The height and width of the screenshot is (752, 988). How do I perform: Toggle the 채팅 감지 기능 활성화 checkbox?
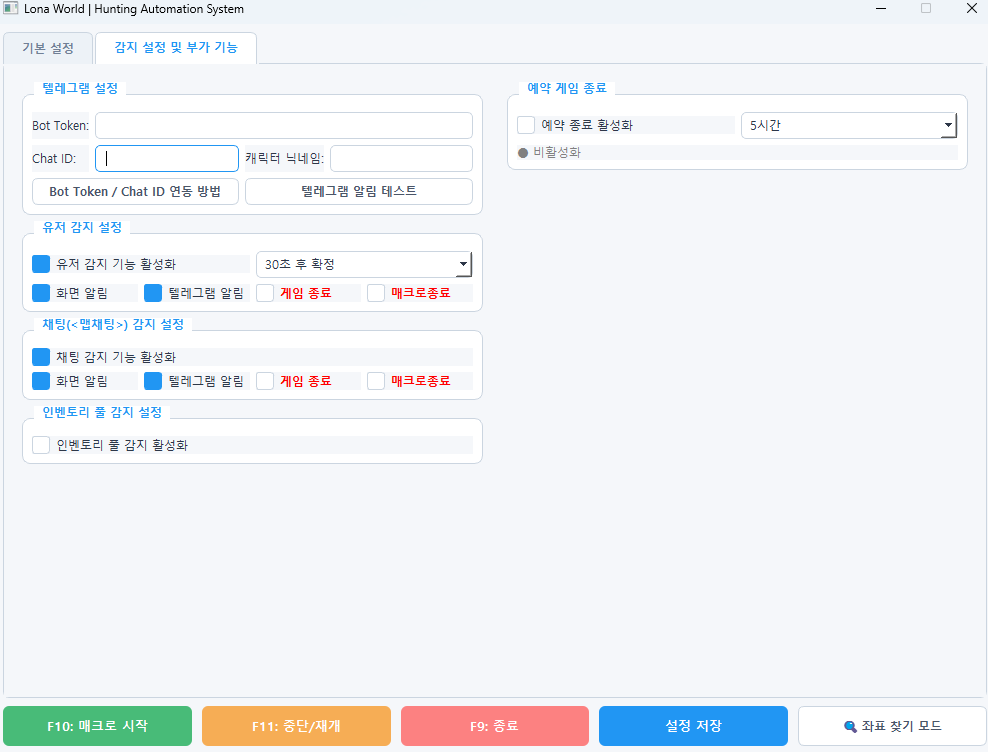pos(41,357)
